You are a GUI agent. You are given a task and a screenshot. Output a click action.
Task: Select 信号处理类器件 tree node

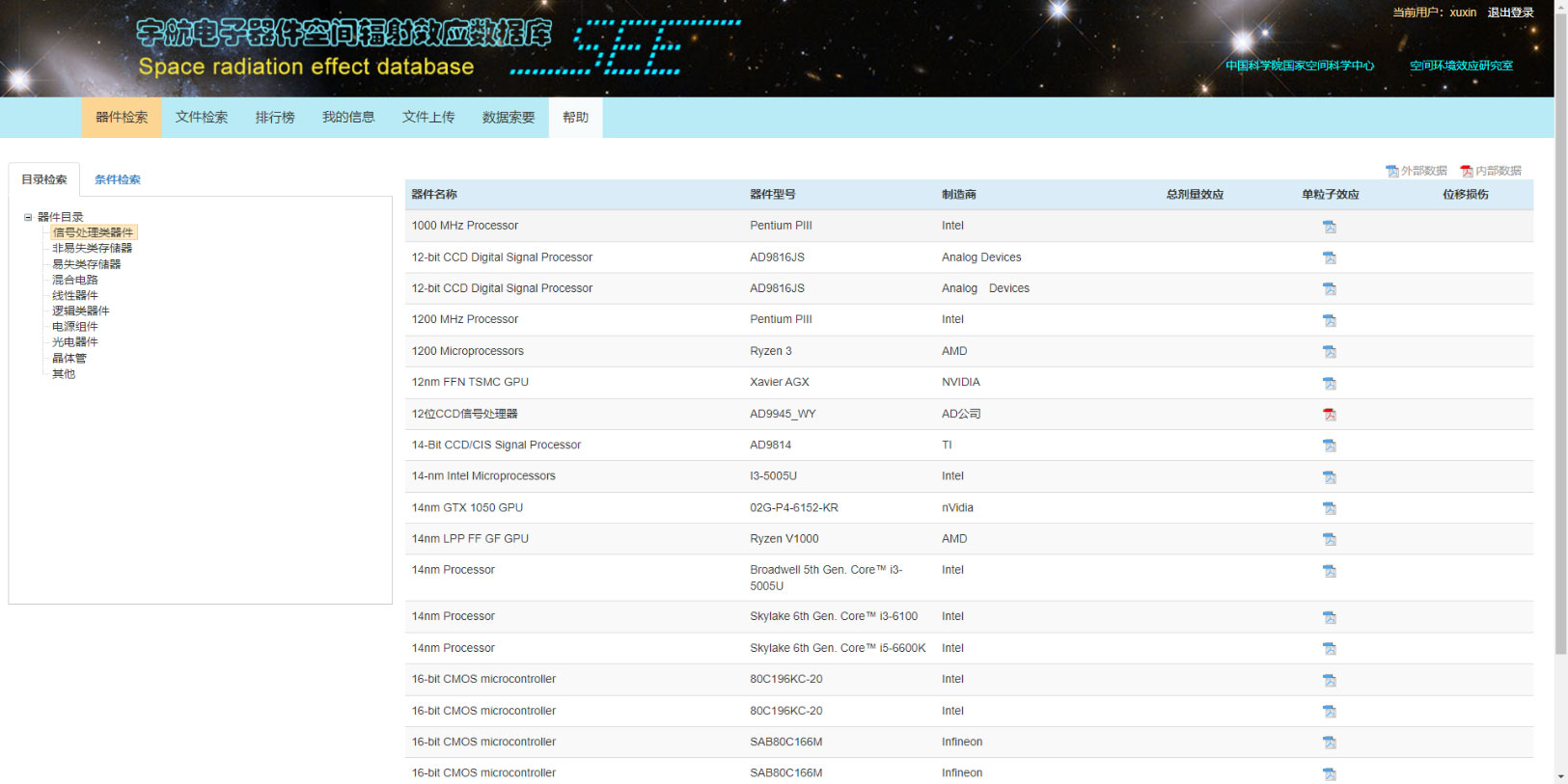94,232
